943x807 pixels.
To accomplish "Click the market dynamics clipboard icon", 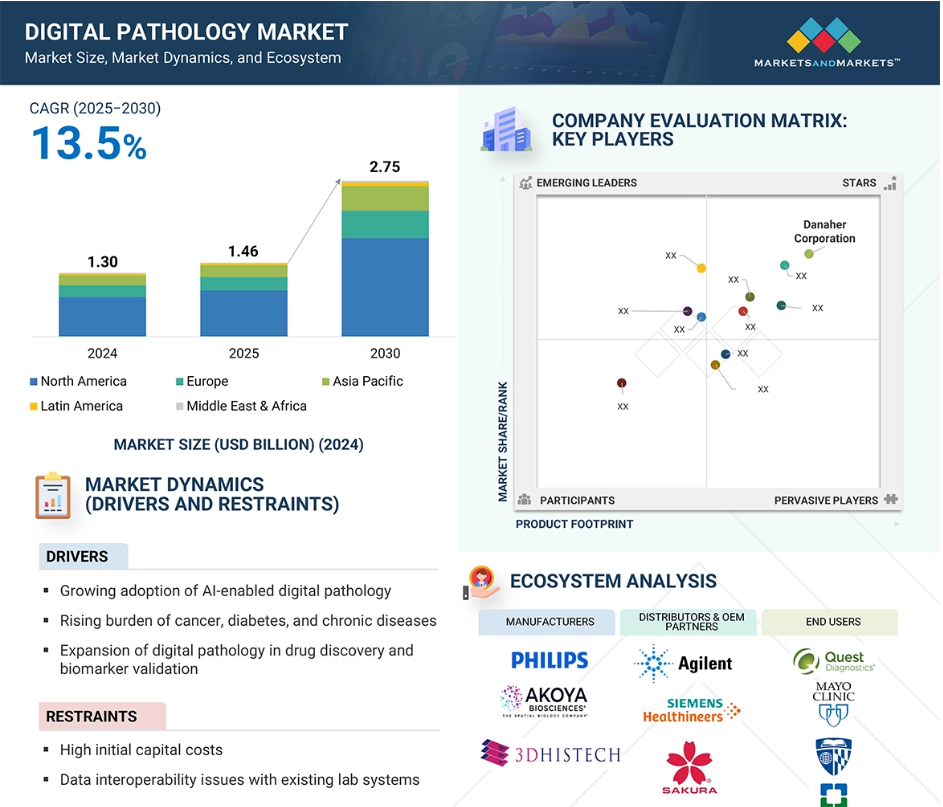I will click(x=53, y=496).
